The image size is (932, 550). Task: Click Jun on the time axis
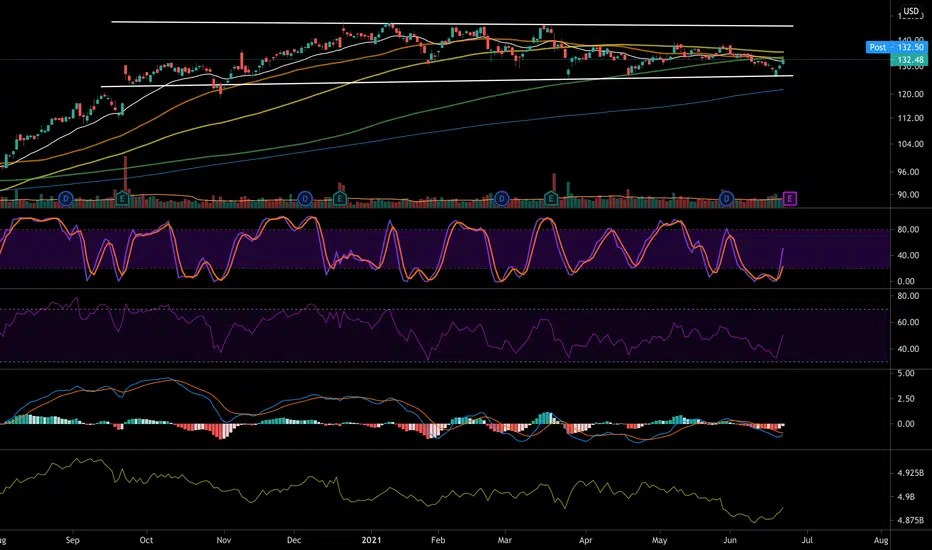pyautogui.click(x=730, y=540)
